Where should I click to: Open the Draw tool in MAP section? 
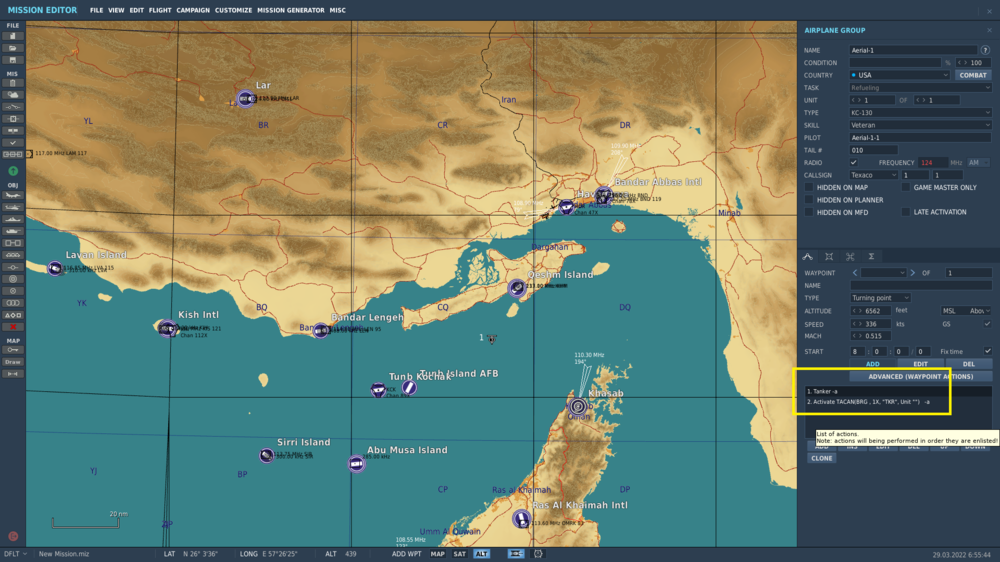tap(13, 362)
